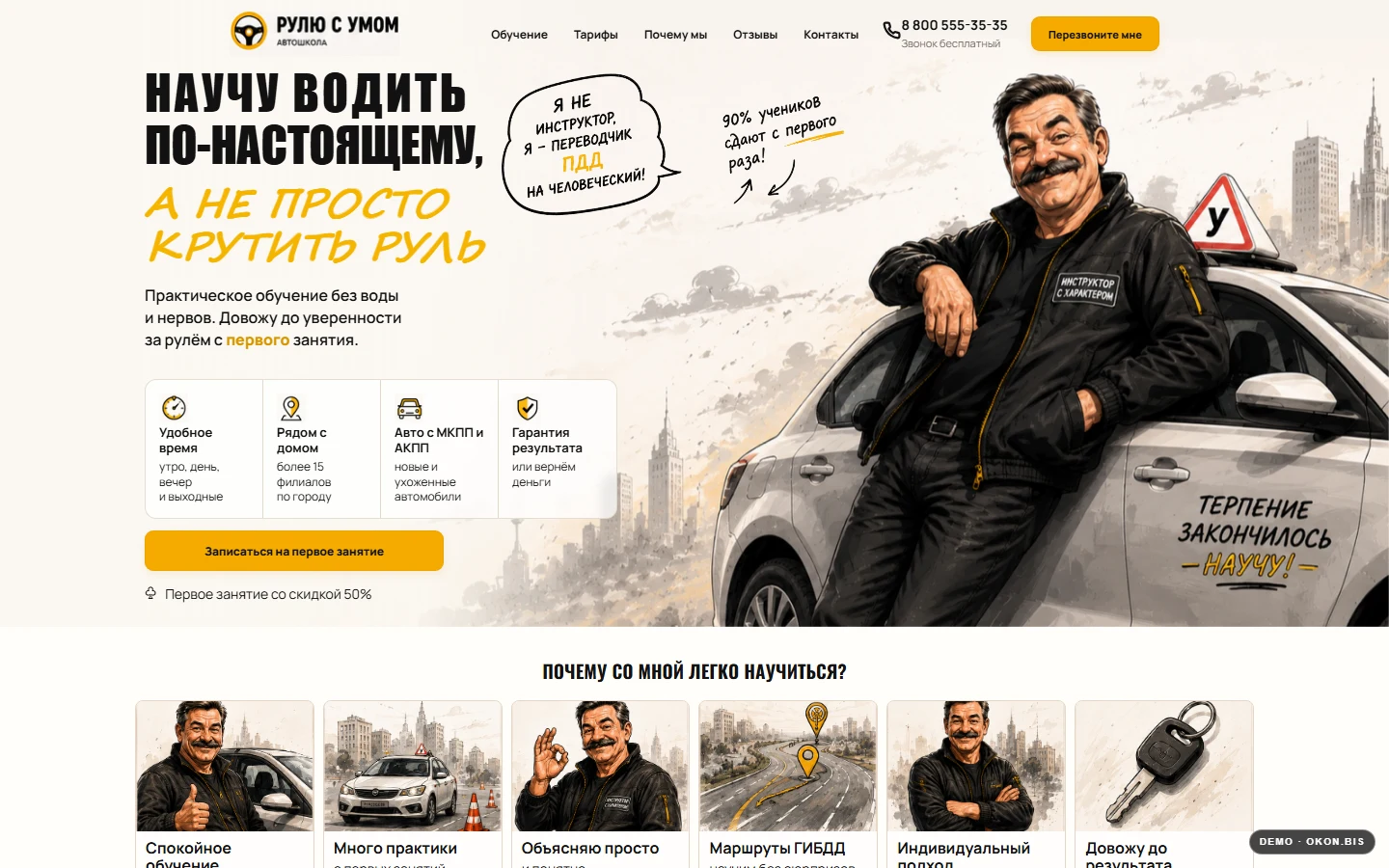Click the Звонок бесплатный caption

(x=950, y=43)
